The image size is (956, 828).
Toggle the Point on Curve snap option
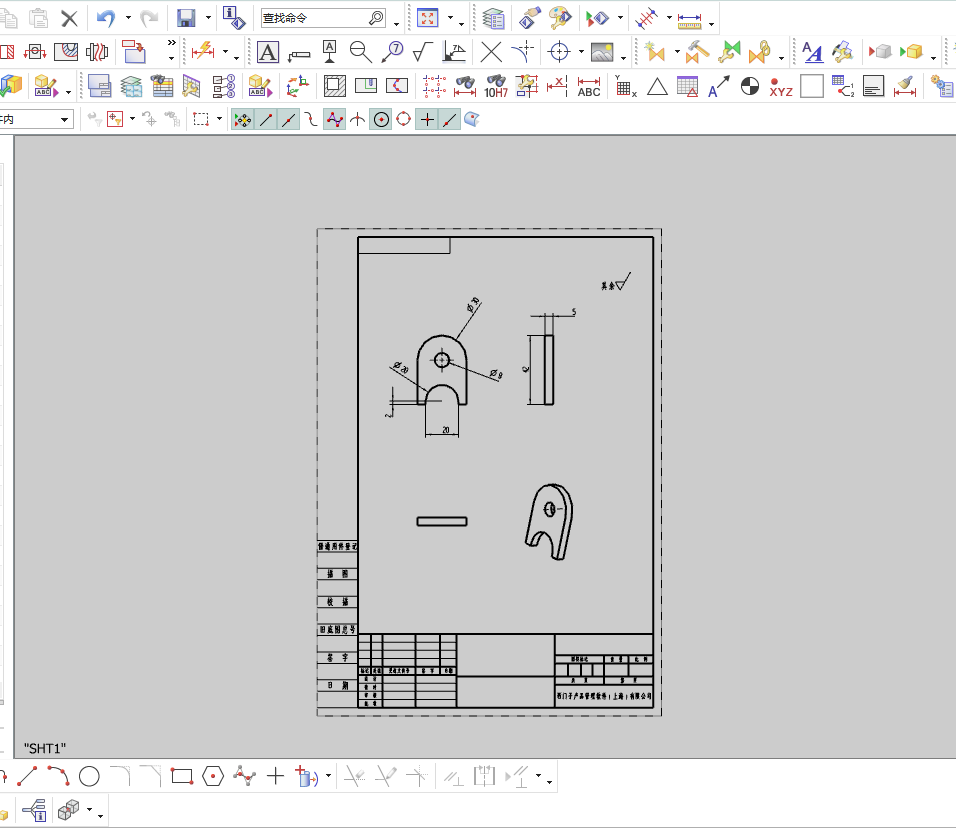pyautogui.click(x=450, y=120)
